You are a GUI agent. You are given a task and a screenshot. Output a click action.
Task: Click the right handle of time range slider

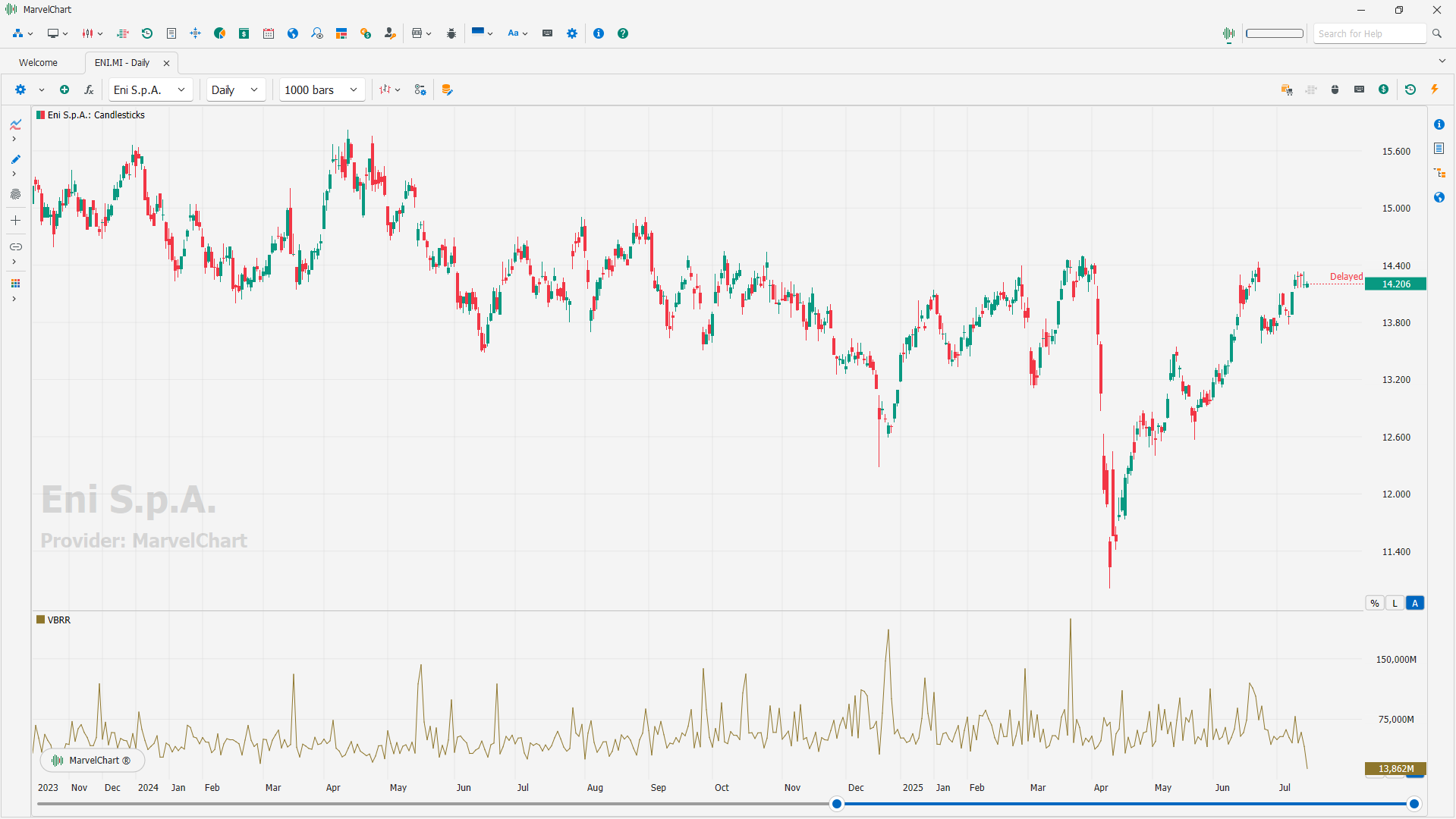pos(1414,804)
